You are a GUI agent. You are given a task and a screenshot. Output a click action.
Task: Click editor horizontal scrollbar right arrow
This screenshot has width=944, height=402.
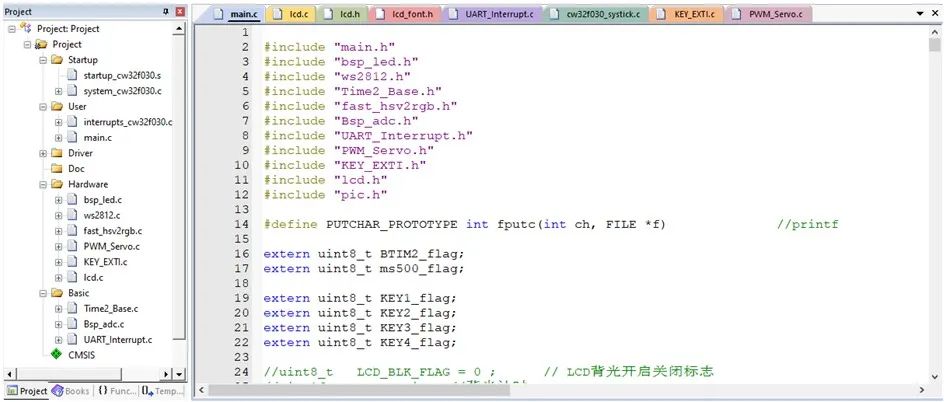[922, 390]
